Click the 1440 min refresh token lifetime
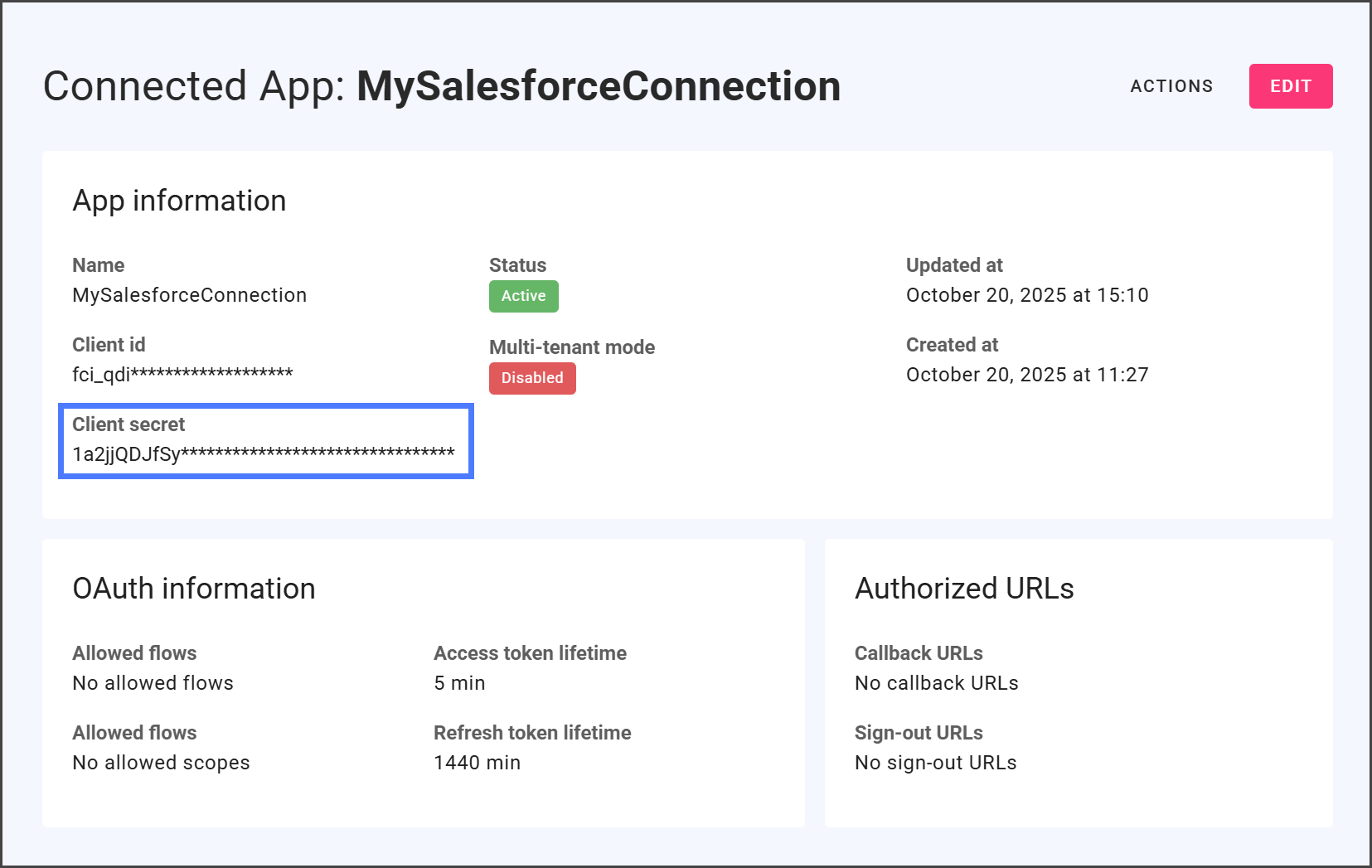 point(477,763)
